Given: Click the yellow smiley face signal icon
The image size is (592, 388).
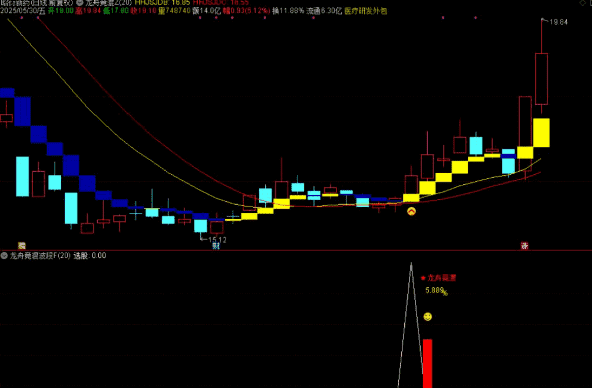Looking at the screenshot, I should pyautogui.click(x=427, y=316).
